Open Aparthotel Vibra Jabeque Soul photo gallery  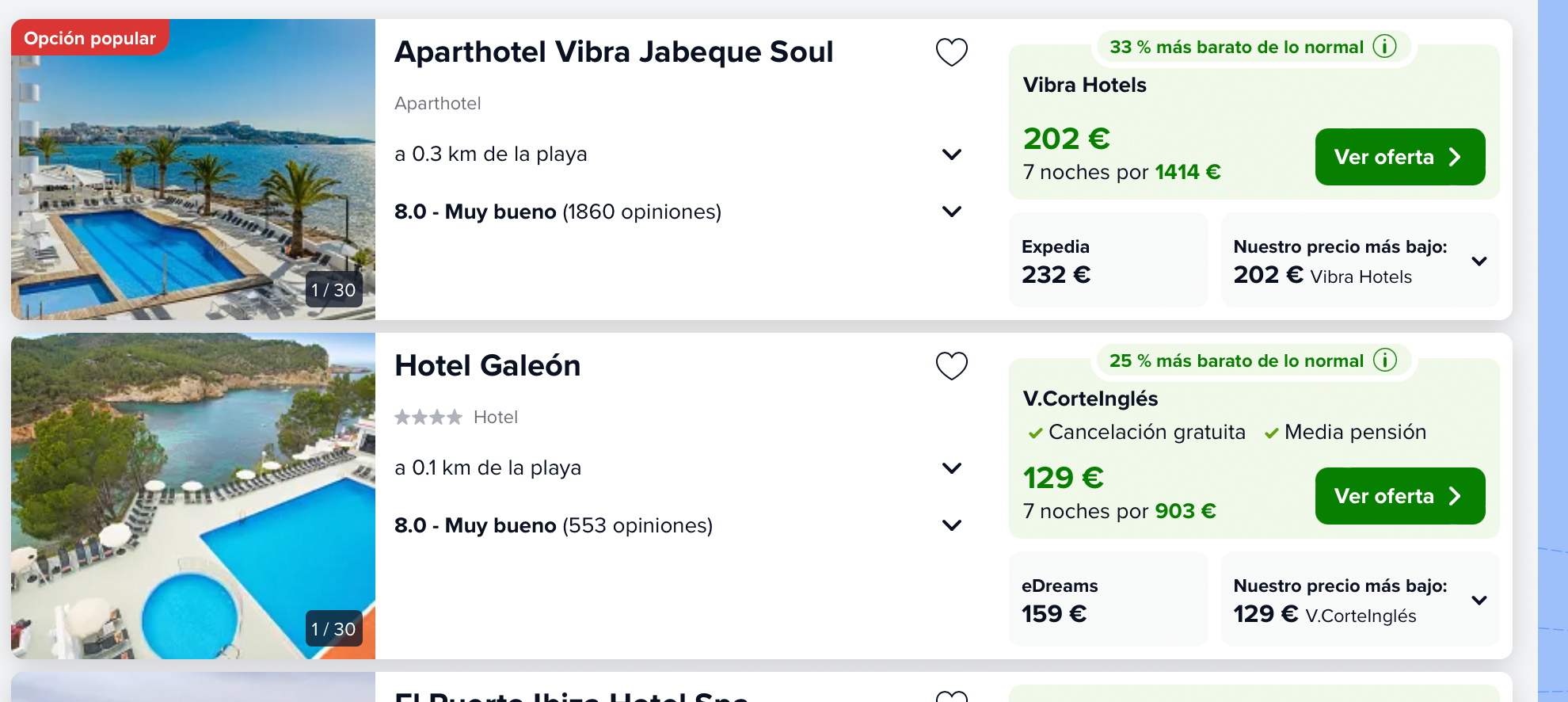[x=193, y=170]
